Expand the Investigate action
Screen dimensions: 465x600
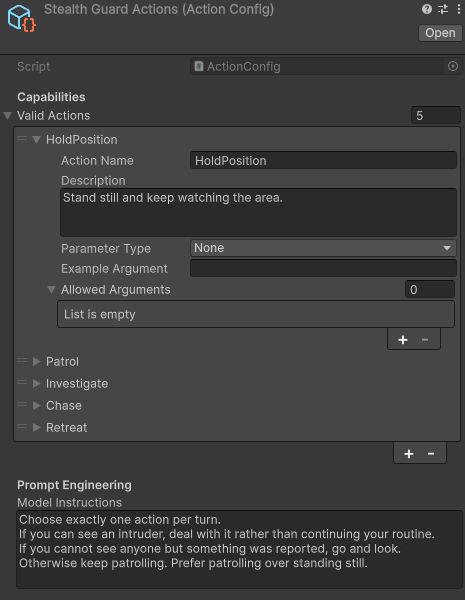pyautogui.click(x=37, y=383)
